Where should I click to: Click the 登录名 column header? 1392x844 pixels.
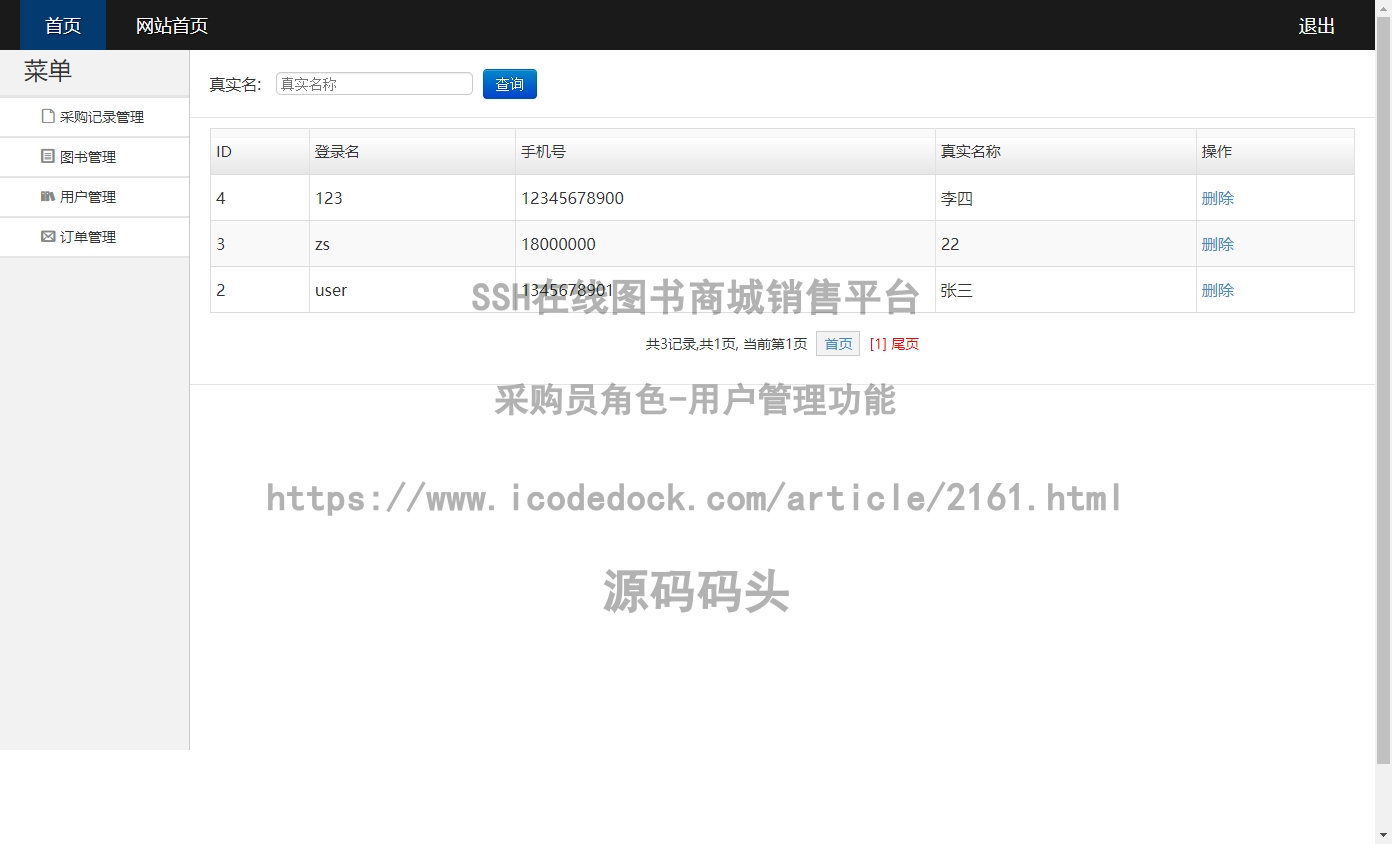[412, 152]
